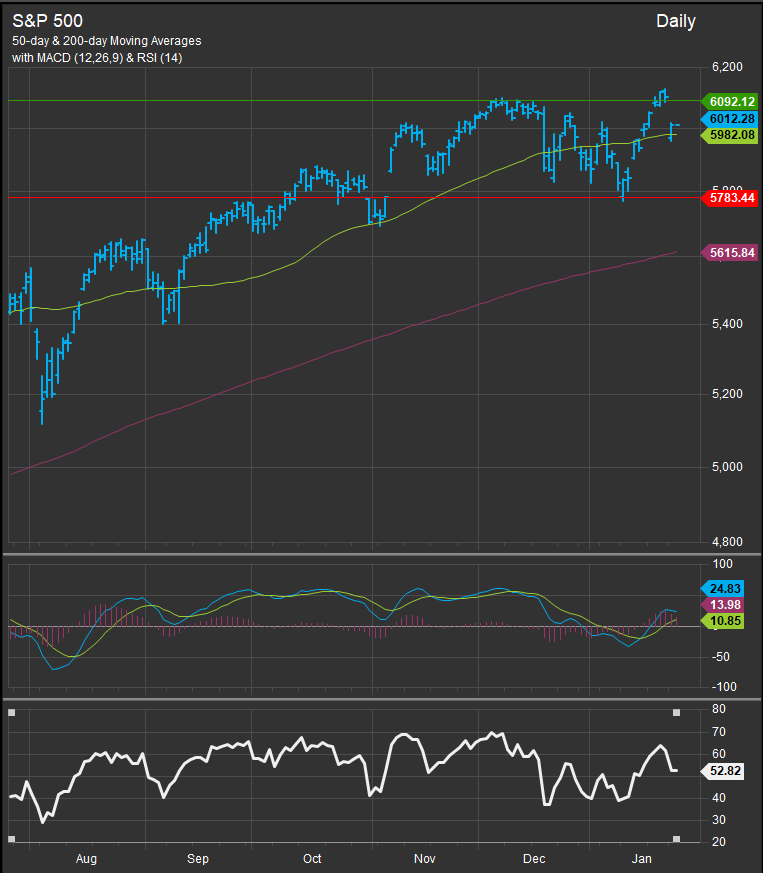Click the RSI 30 scale label

click(719, 820)
